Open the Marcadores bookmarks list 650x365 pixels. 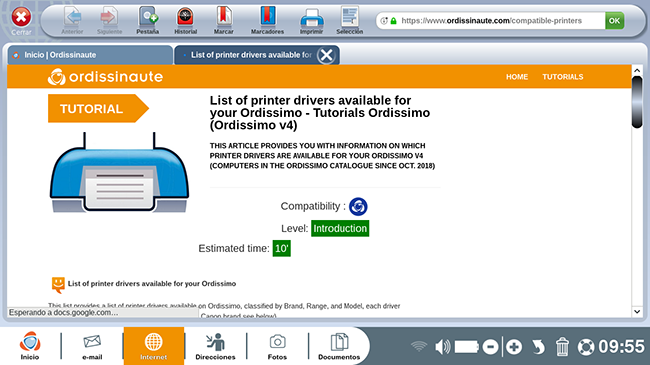[267, 20]
